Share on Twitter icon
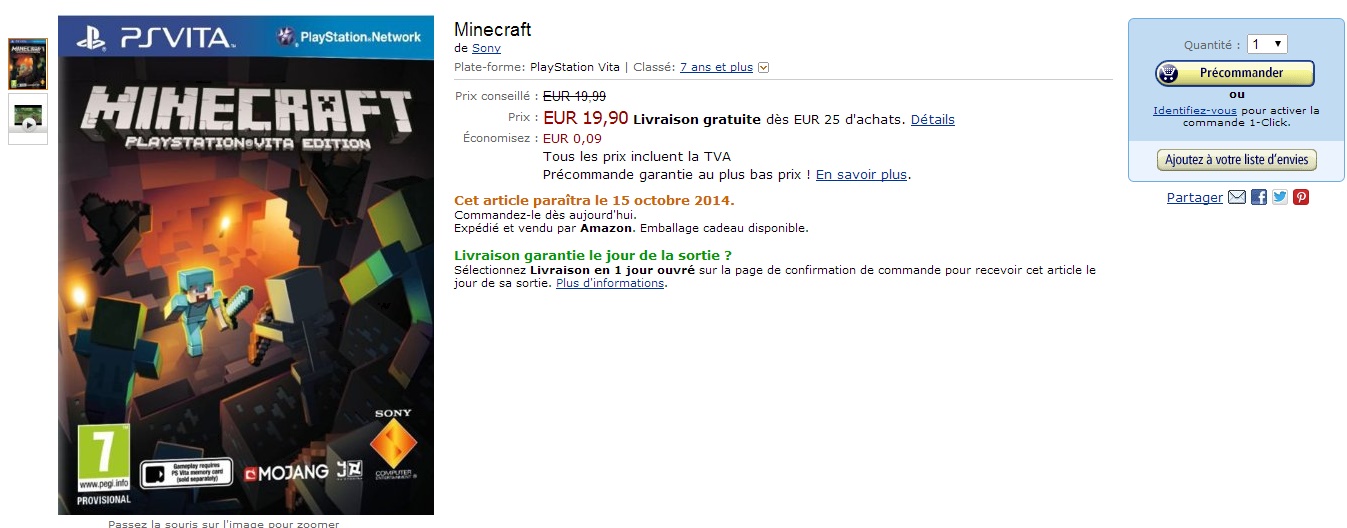This screenshot has height=528, width=1347. [1280, 197]
